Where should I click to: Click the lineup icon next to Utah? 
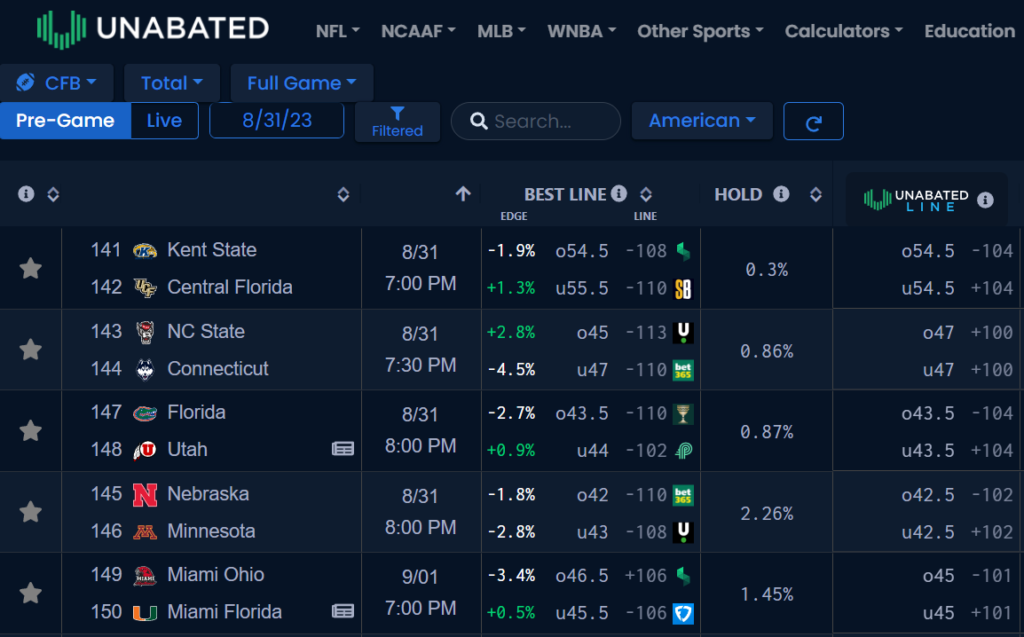(x=343, y=449)
